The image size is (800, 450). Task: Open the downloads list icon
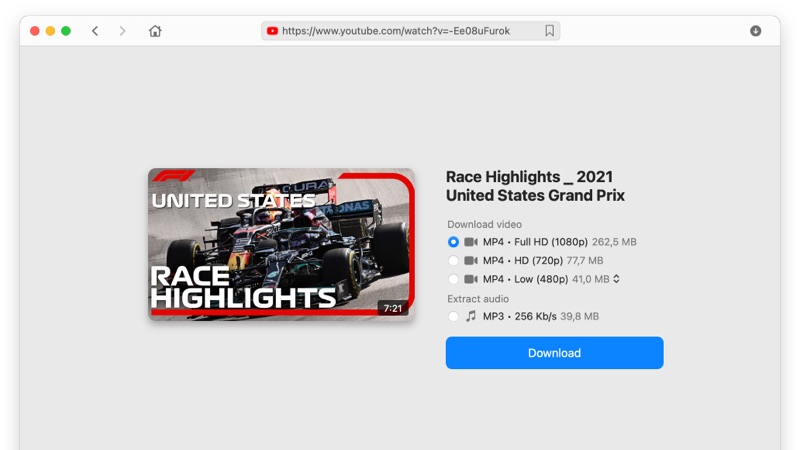pyautogui.click(x=756, y=31)
